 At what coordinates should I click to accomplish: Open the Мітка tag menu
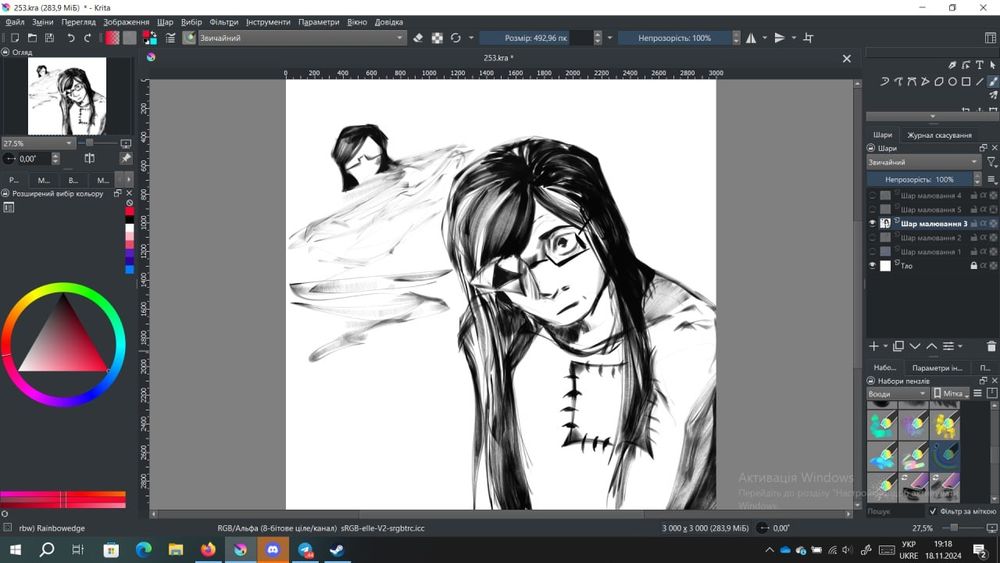(951, 393)
